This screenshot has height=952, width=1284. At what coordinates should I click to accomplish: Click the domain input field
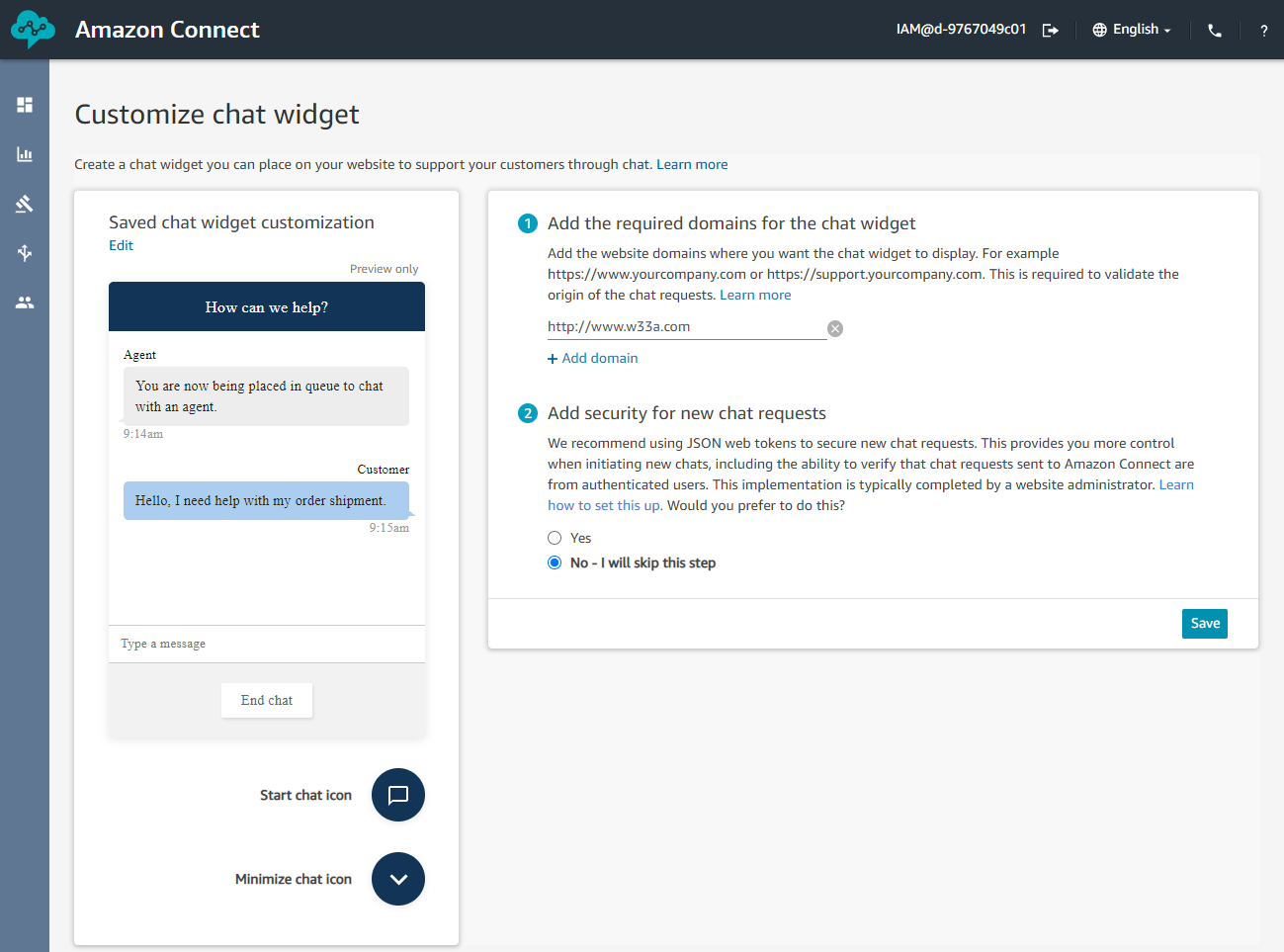coord(687,327)
